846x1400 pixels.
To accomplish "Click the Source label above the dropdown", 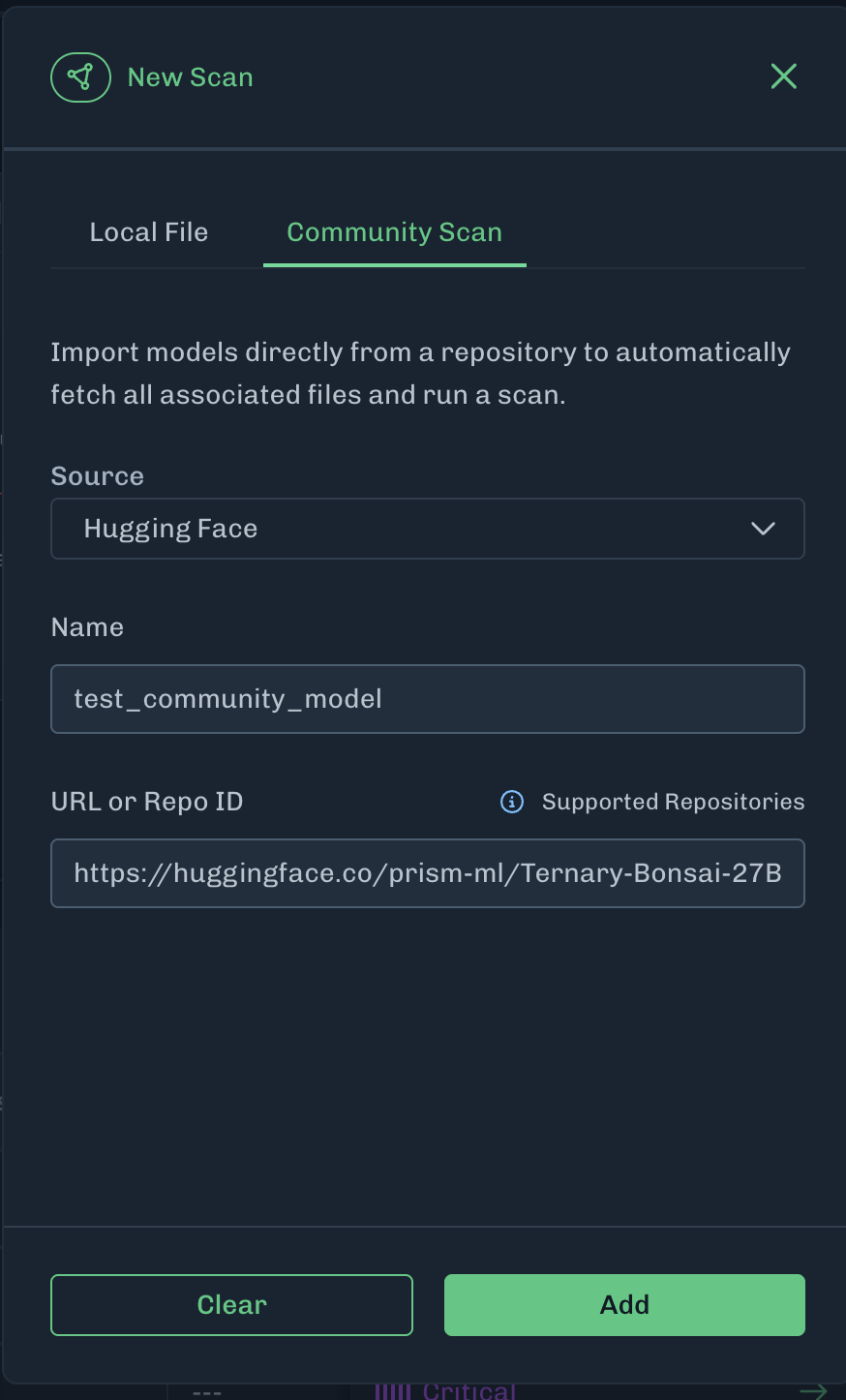I will (97, 476).
